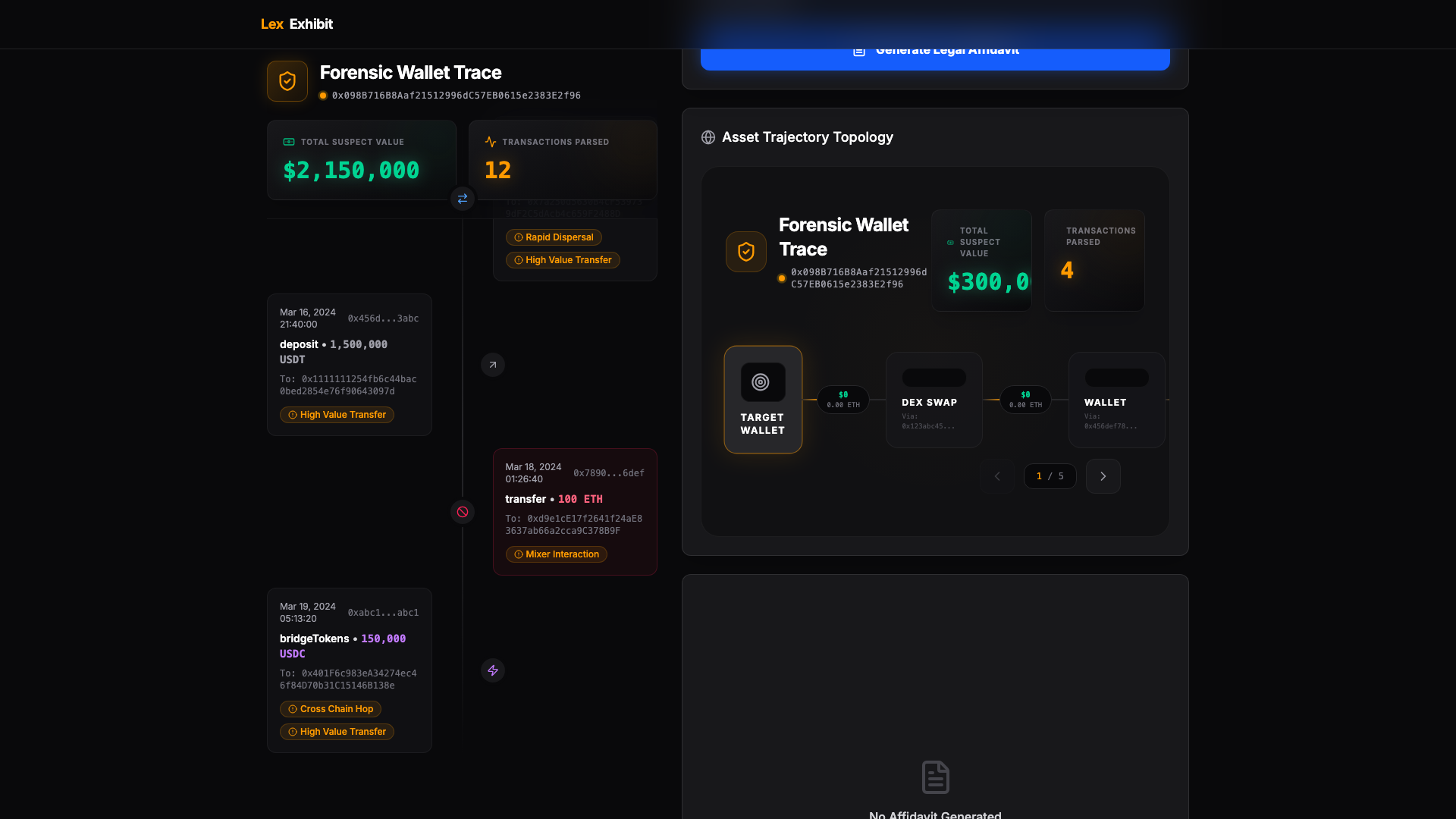Click the globe icon by Asset Trajectory Topology
1456x819 pixels.
point(708,137)
